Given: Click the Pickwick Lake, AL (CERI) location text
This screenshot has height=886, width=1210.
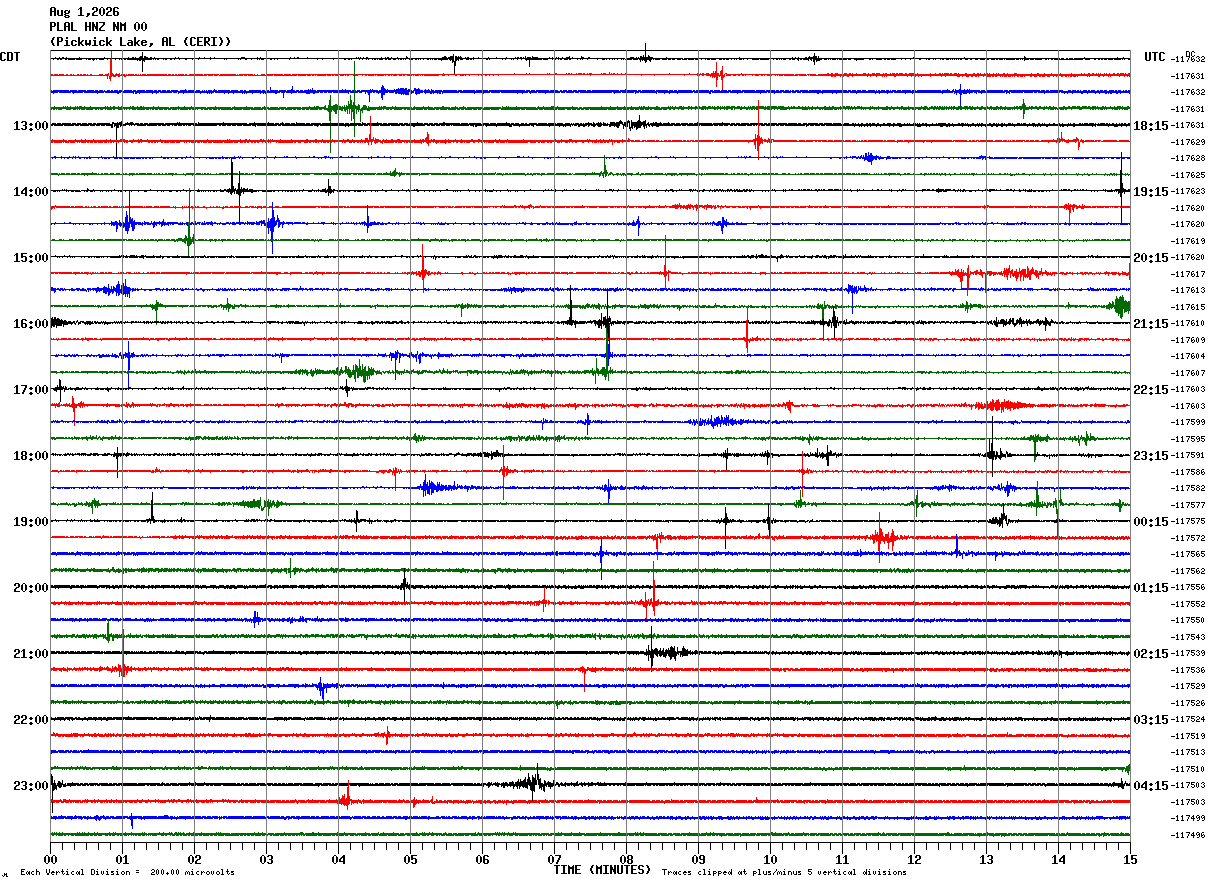Looking at the screenshot, I should 140,42.
